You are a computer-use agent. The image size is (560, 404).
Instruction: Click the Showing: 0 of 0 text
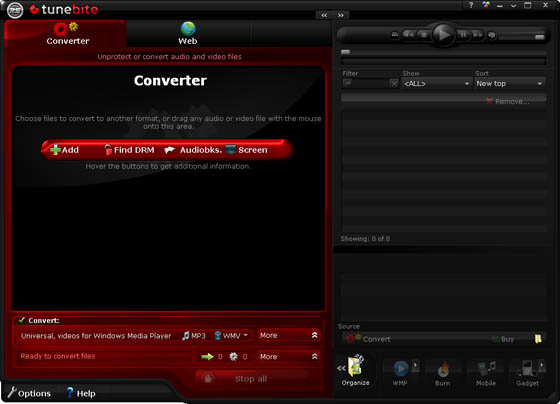click(365, 239)
